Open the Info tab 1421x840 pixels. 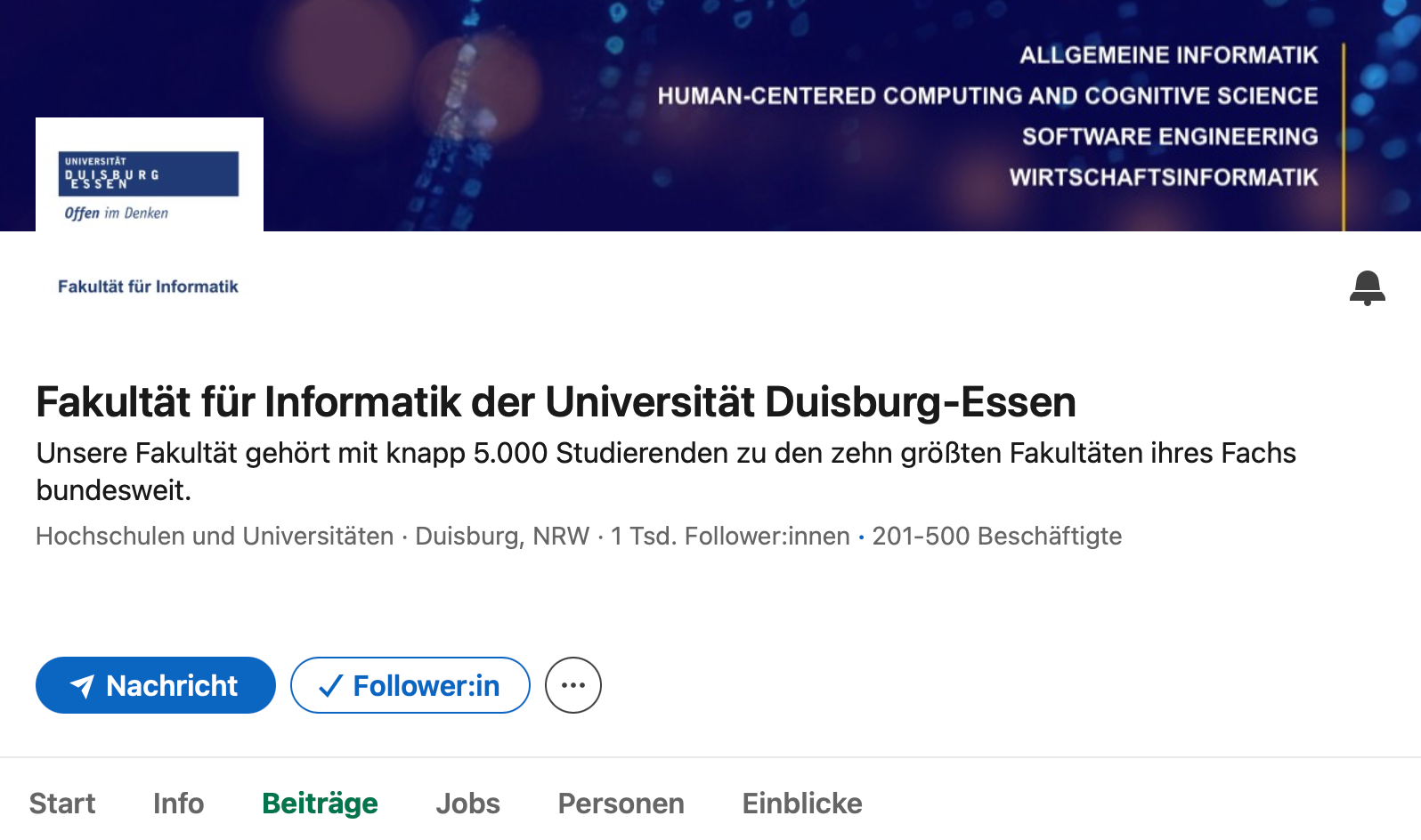pos(178,804)
